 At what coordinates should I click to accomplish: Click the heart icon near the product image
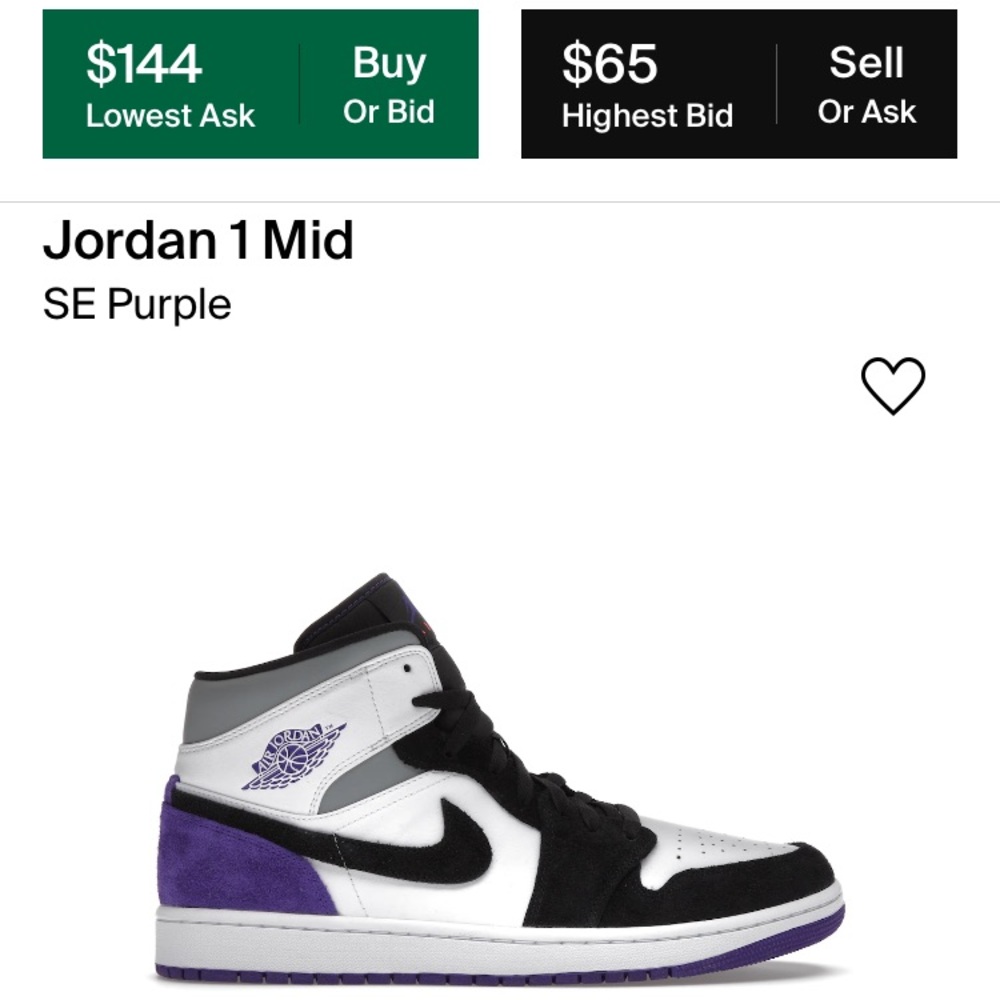[893, 385]
